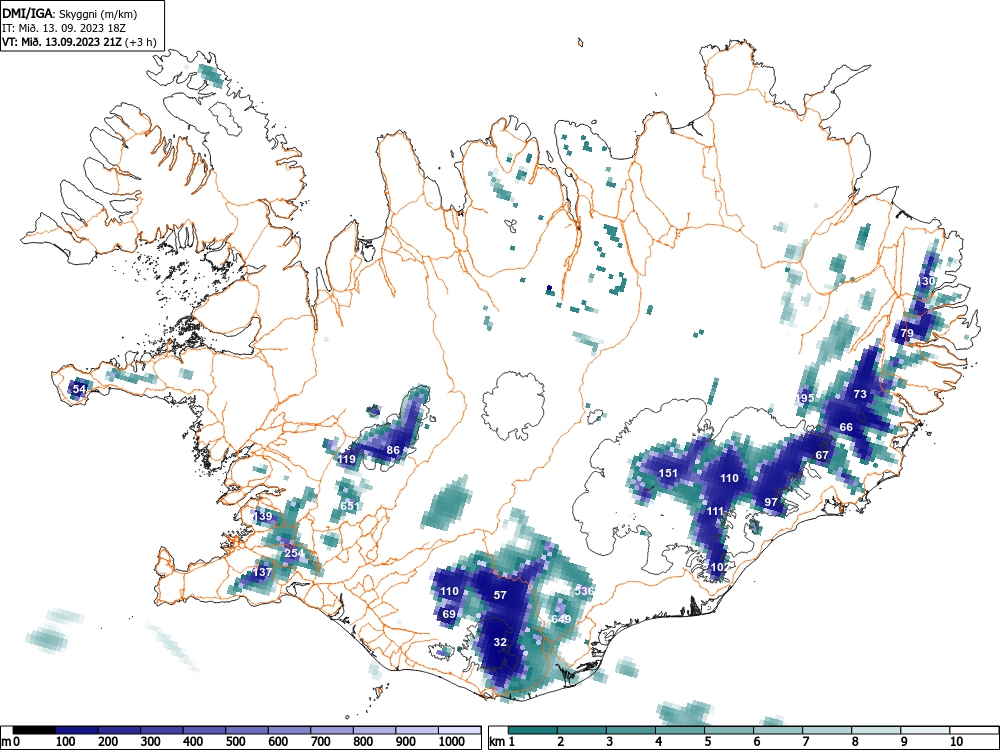
Task: Click the visibility value 57 on the map
Action: (500, 595)
